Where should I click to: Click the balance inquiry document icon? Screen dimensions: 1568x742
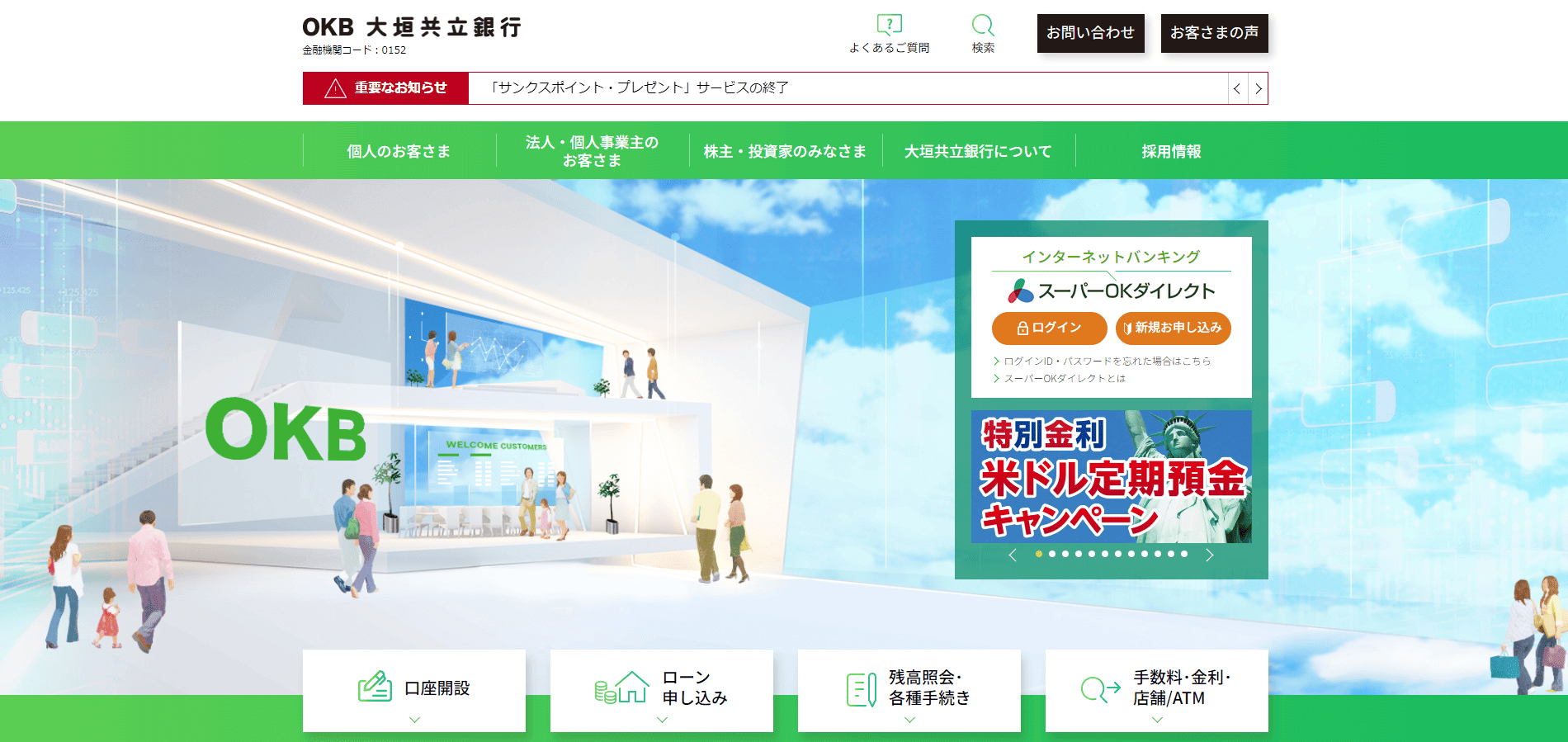(x=861, y=689)
